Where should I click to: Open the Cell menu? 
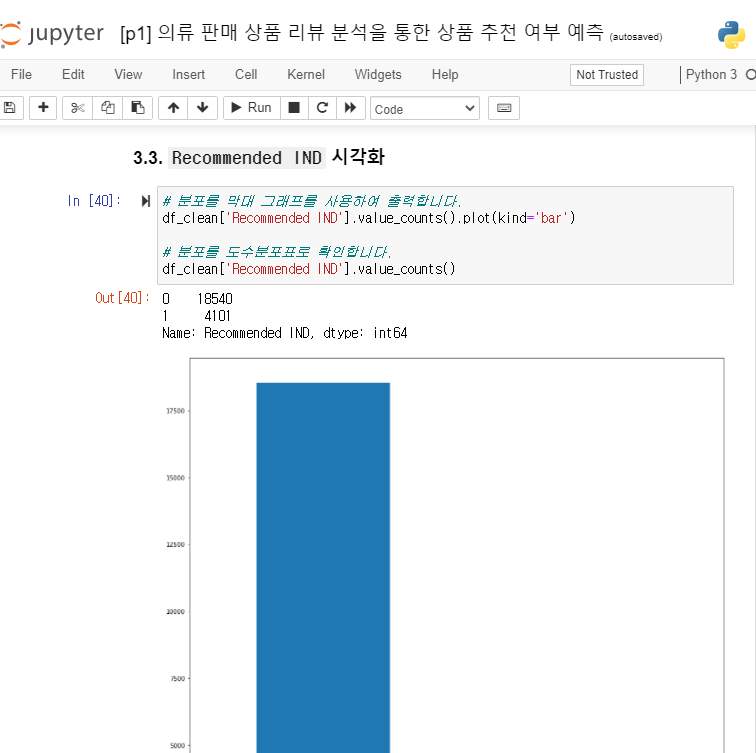[x=246, y=75]
